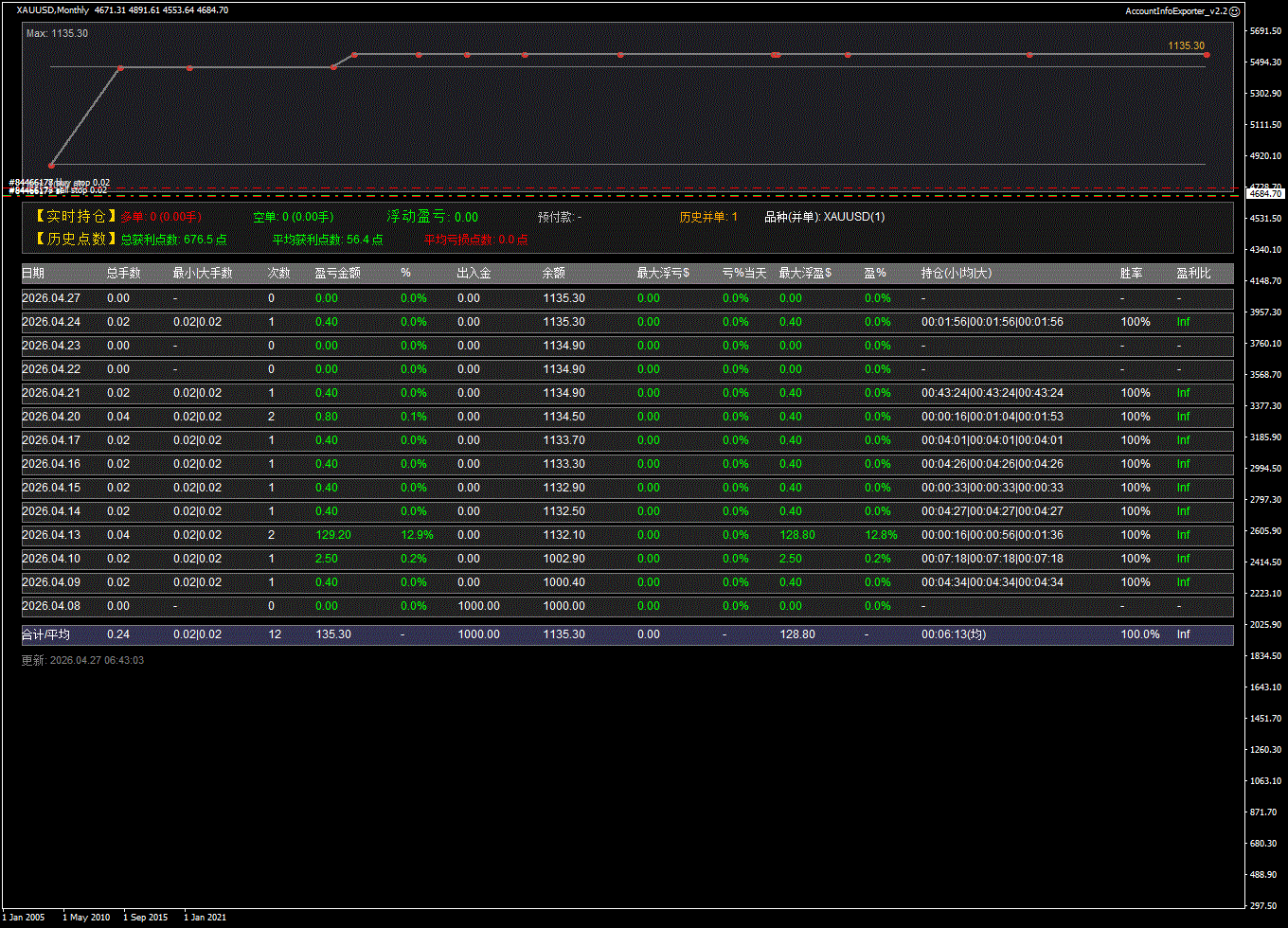Select the 2026.04.13 table row
The height and width of the screenshot is (928, 1288).
[x=625, y=535]
